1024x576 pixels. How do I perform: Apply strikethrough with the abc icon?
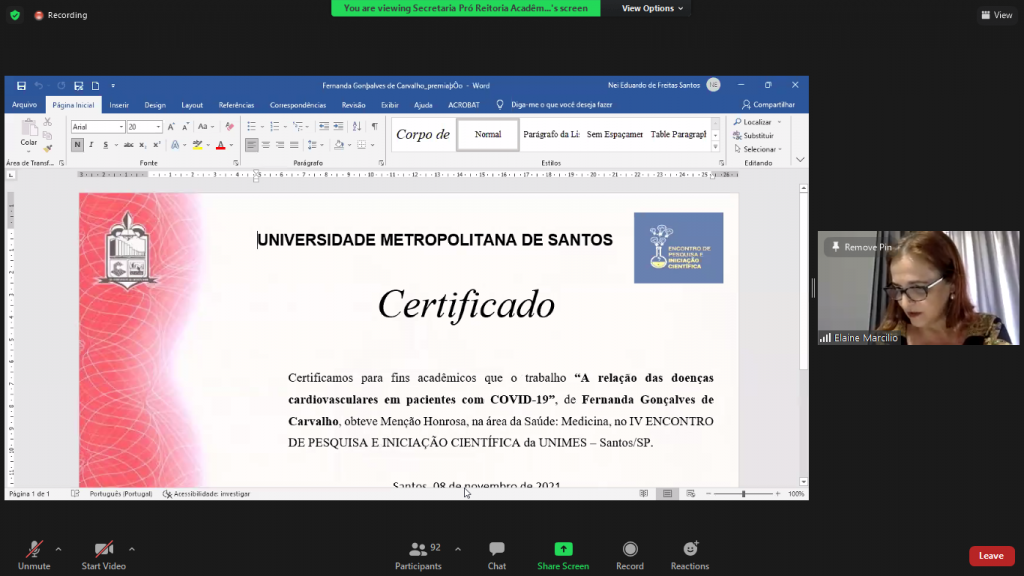[129, 145]
